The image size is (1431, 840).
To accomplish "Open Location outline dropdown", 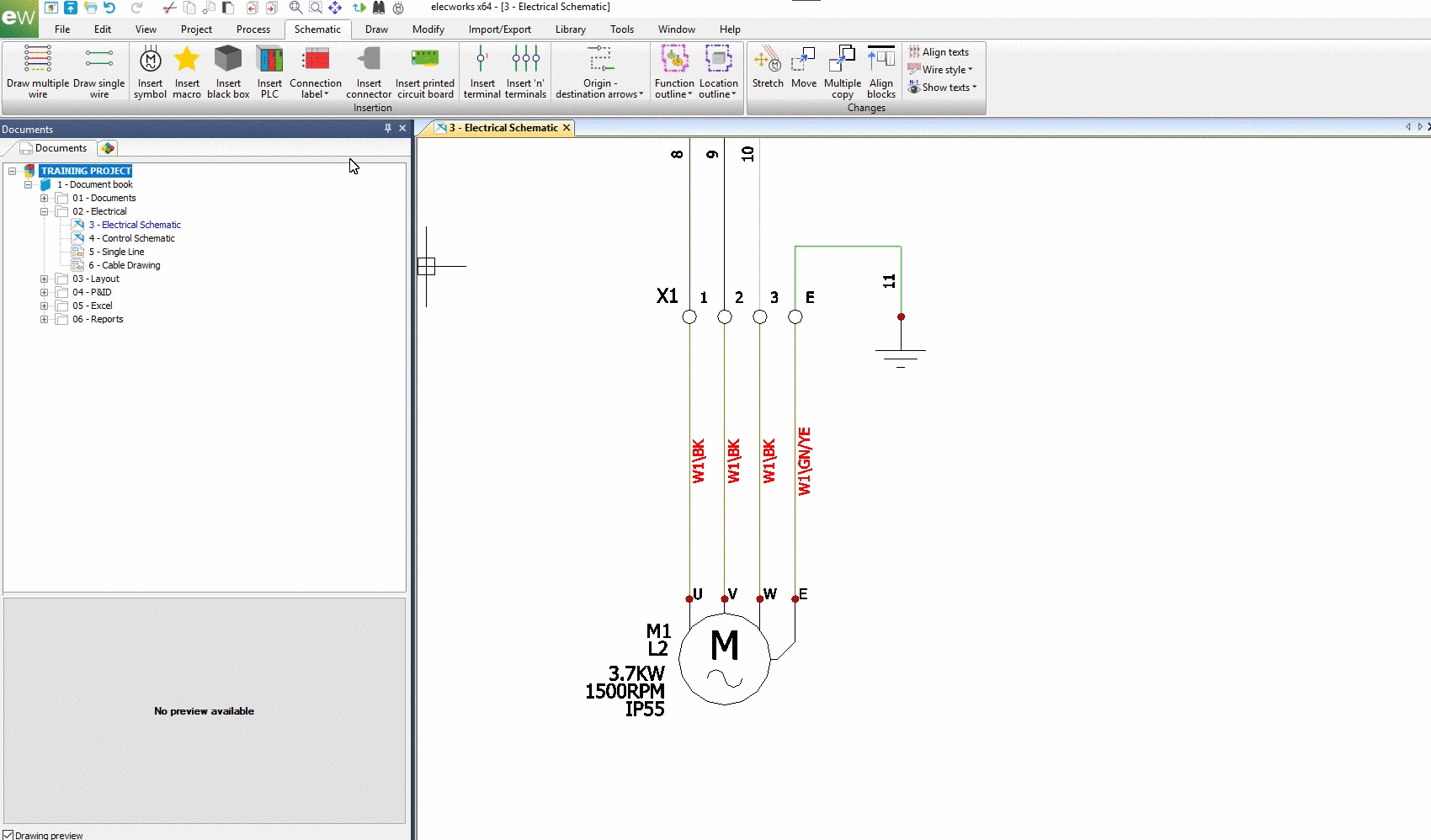I will 718,88.
